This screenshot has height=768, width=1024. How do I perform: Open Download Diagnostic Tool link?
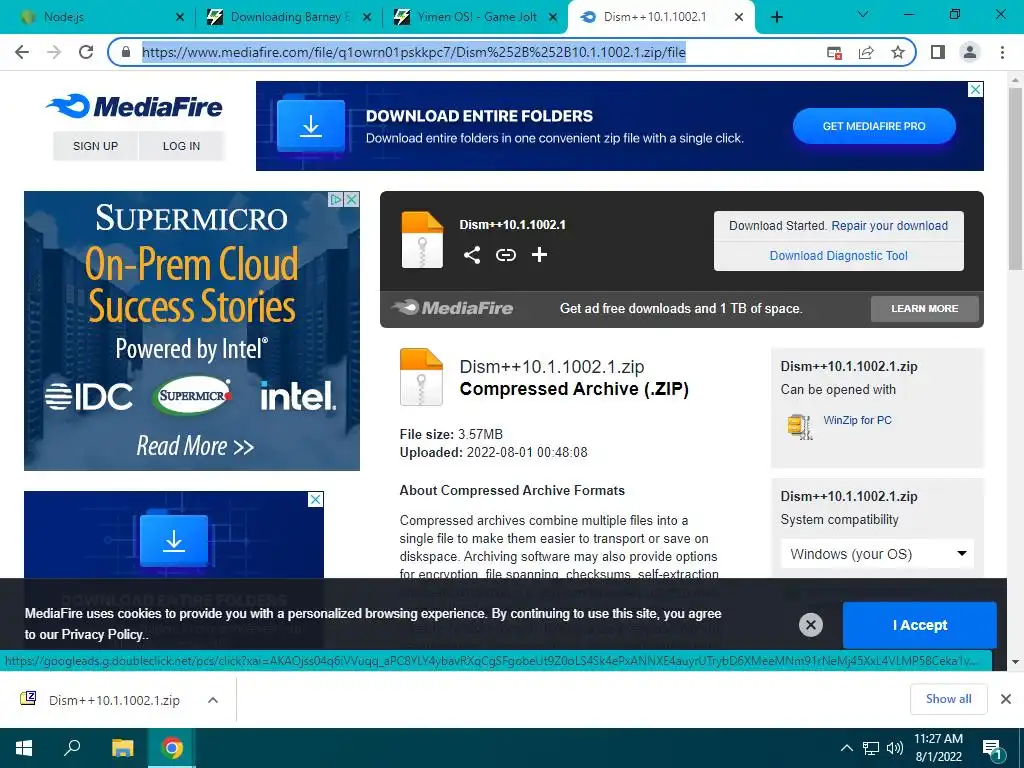point(839,256)
